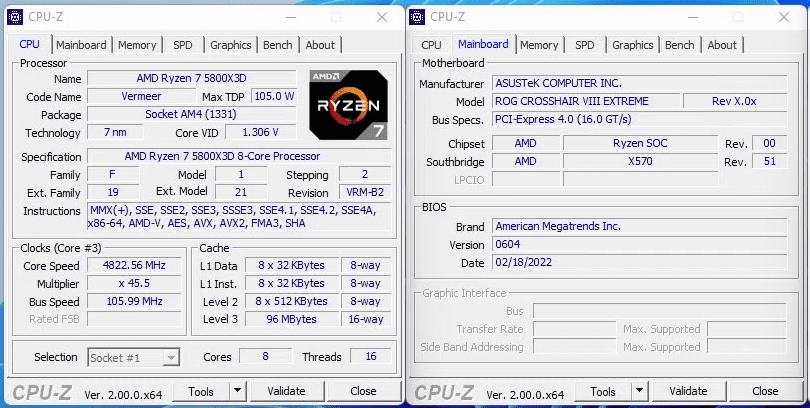This screenshot has height=408, width=810.
Task: Click the 105.0 W Max TDP value
Action: coord(274,96)
